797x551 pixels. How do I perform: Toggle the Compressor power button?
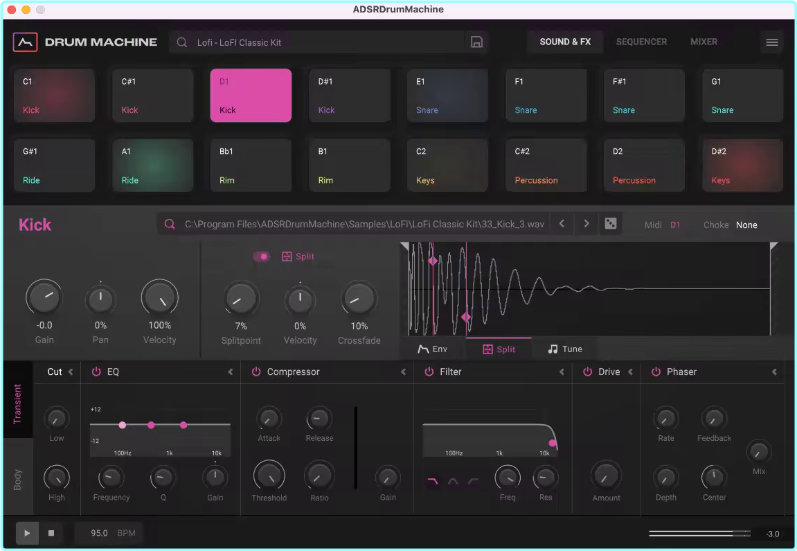click(256, 372)
